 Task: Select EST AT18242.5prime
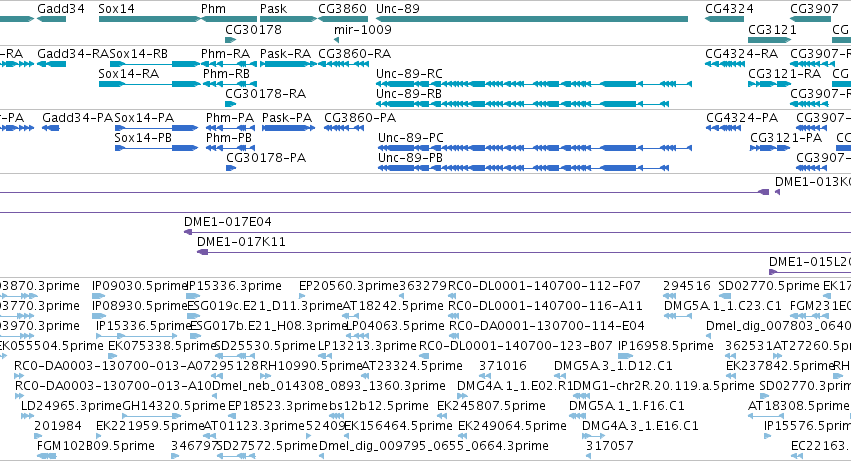tap(393, 306)
